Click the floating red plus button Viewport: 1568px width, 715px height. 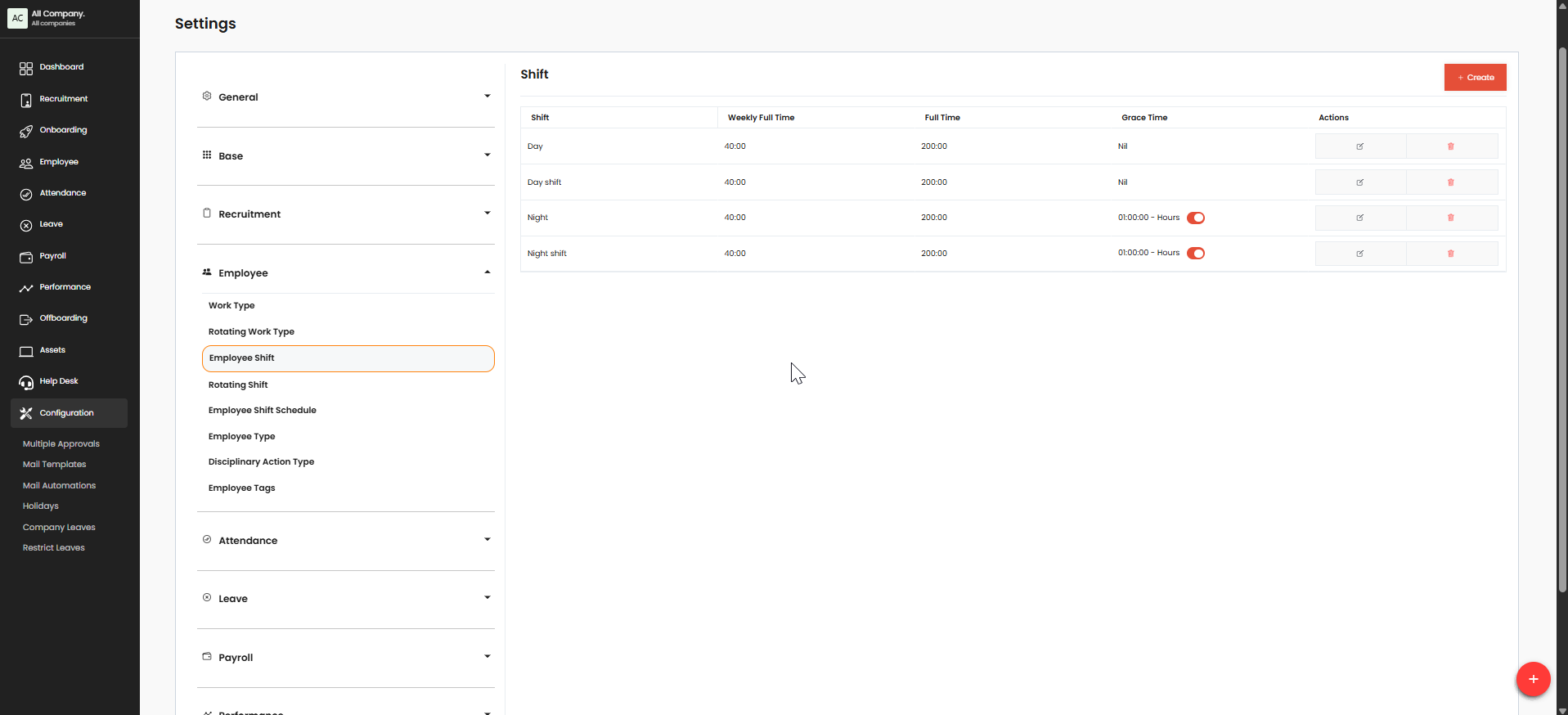click(x=1532, y=679)
